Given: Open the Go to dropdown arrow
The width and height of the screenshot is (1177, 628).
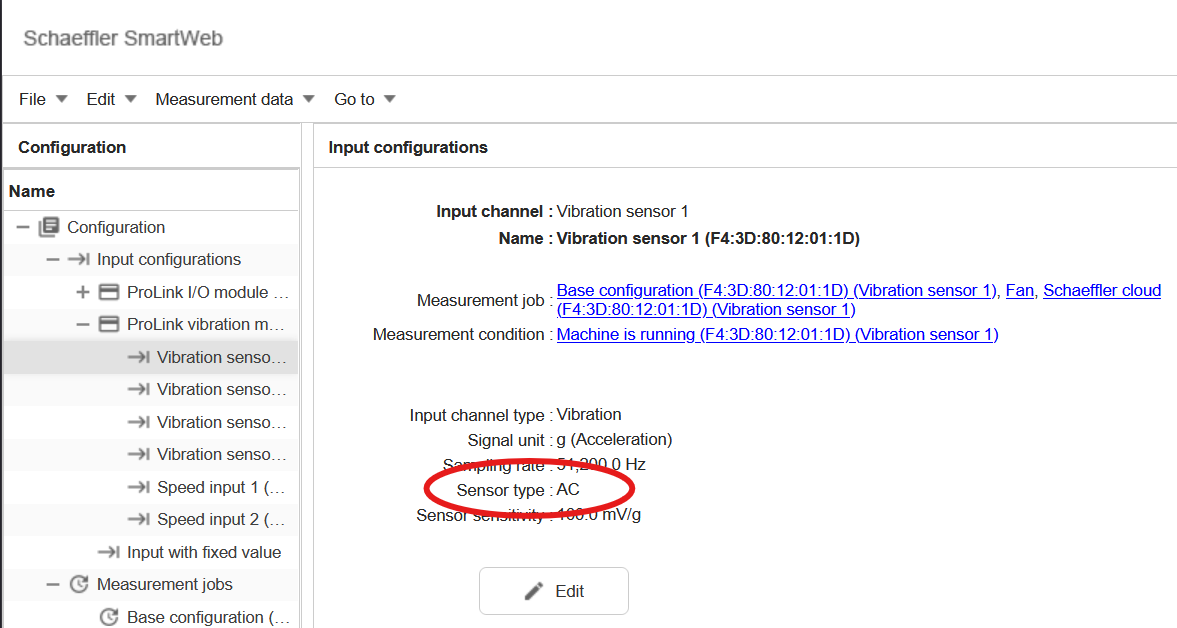Looking at the screenshot, I should tap(389, 99).
